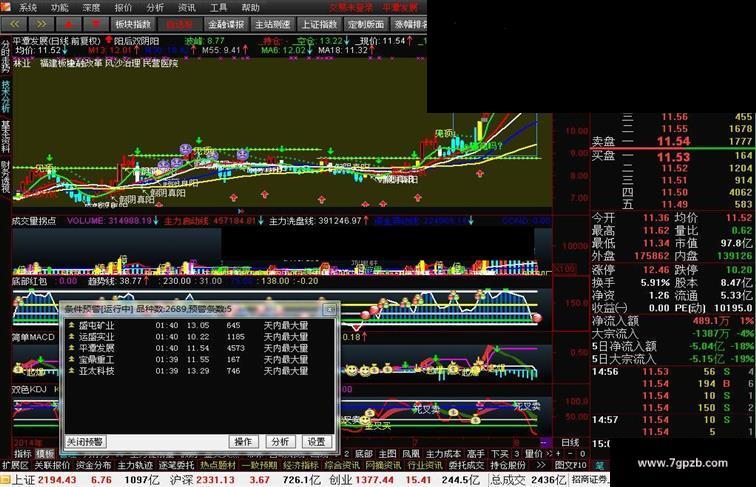Click the red down-triangle toolbar button
756x487 pixels.
96,24
